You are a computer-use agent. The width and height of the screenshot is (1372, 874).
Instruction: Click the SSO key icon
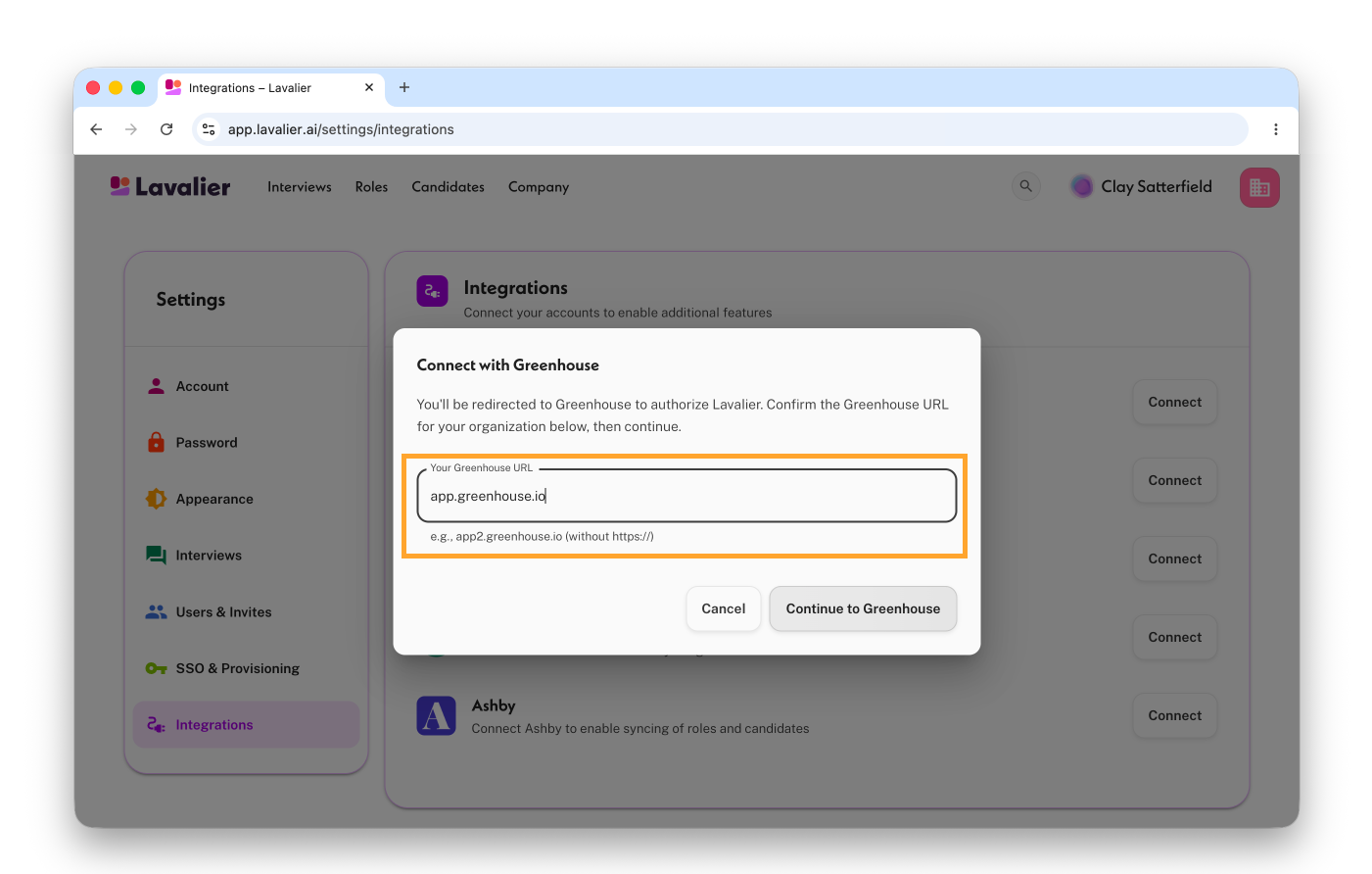click(156, 668)
